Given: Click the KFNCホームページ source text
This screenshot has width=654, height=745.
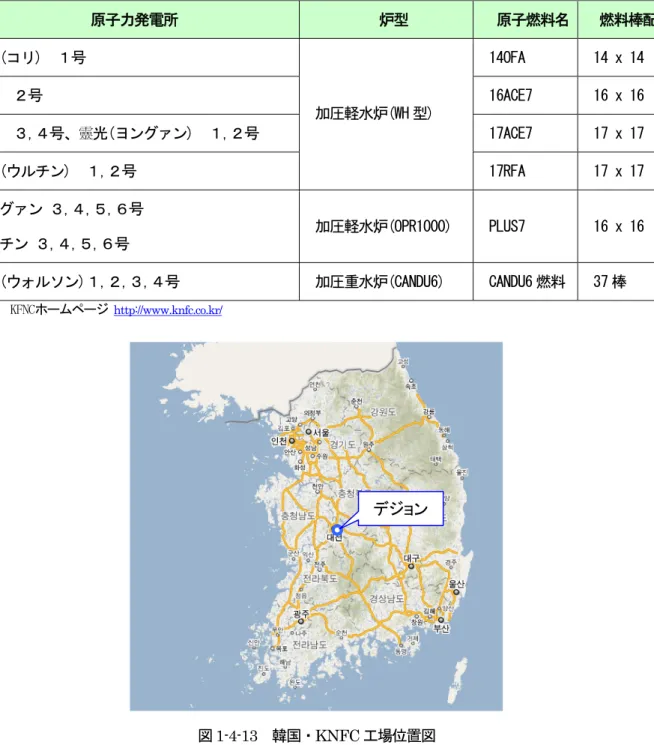Looking at the screenshot, I should (59, 310).
